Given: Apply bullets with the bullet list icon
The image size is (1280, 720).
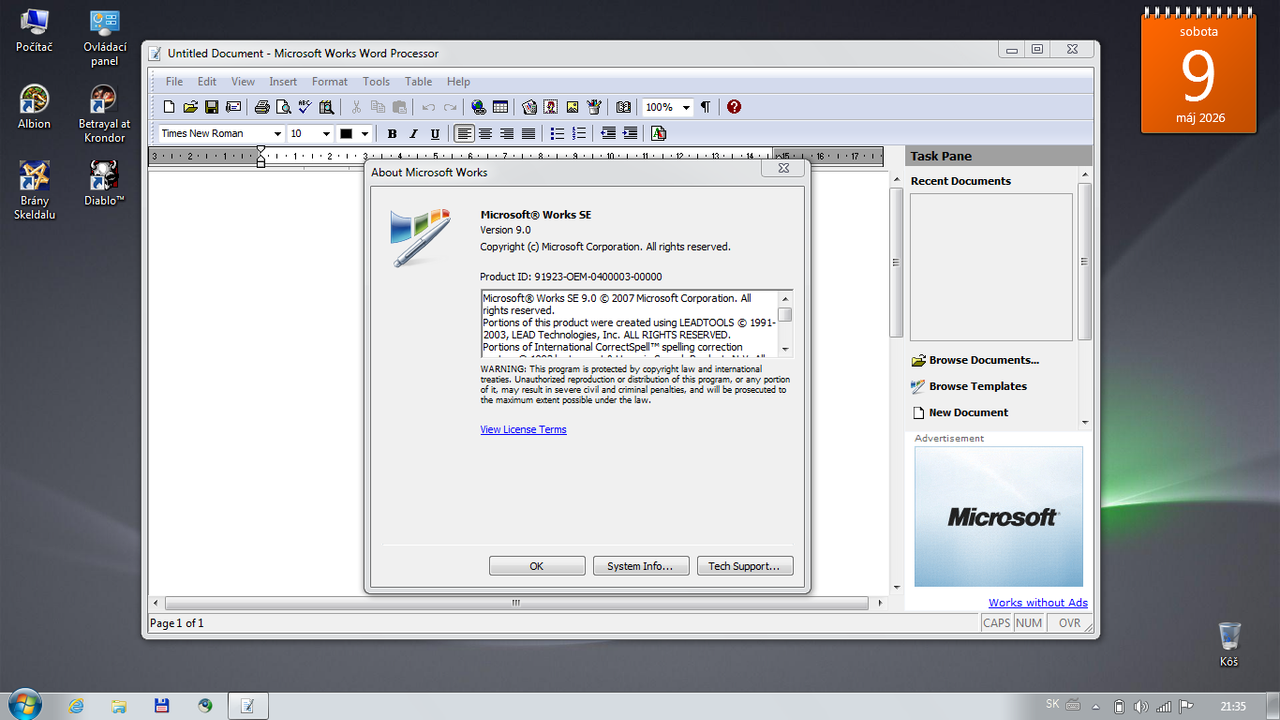Looking at the screenshot, I should 557,133.
